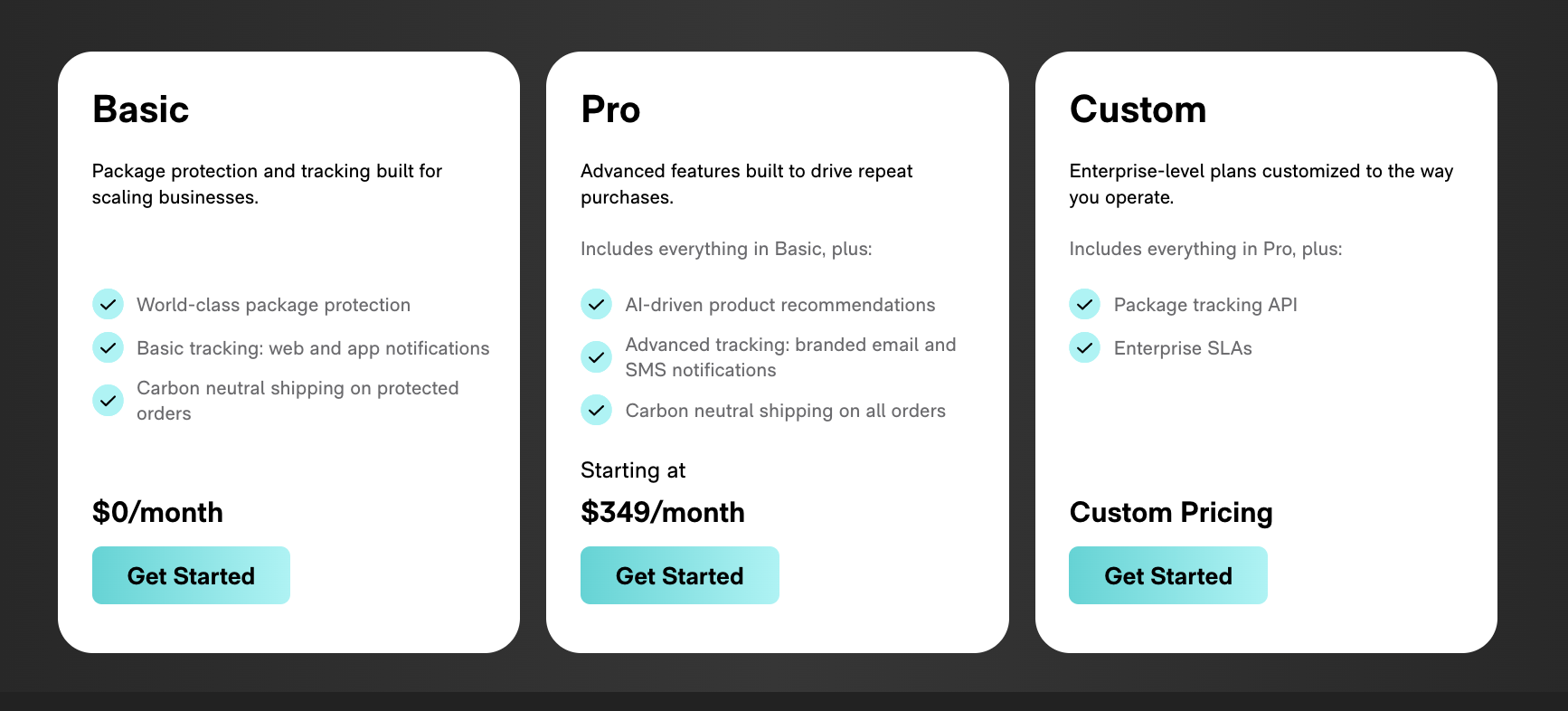Click the $0/month price in Basic
Image resolution: width=1568 pixels, height=711 pixels.
click(157, 512)
